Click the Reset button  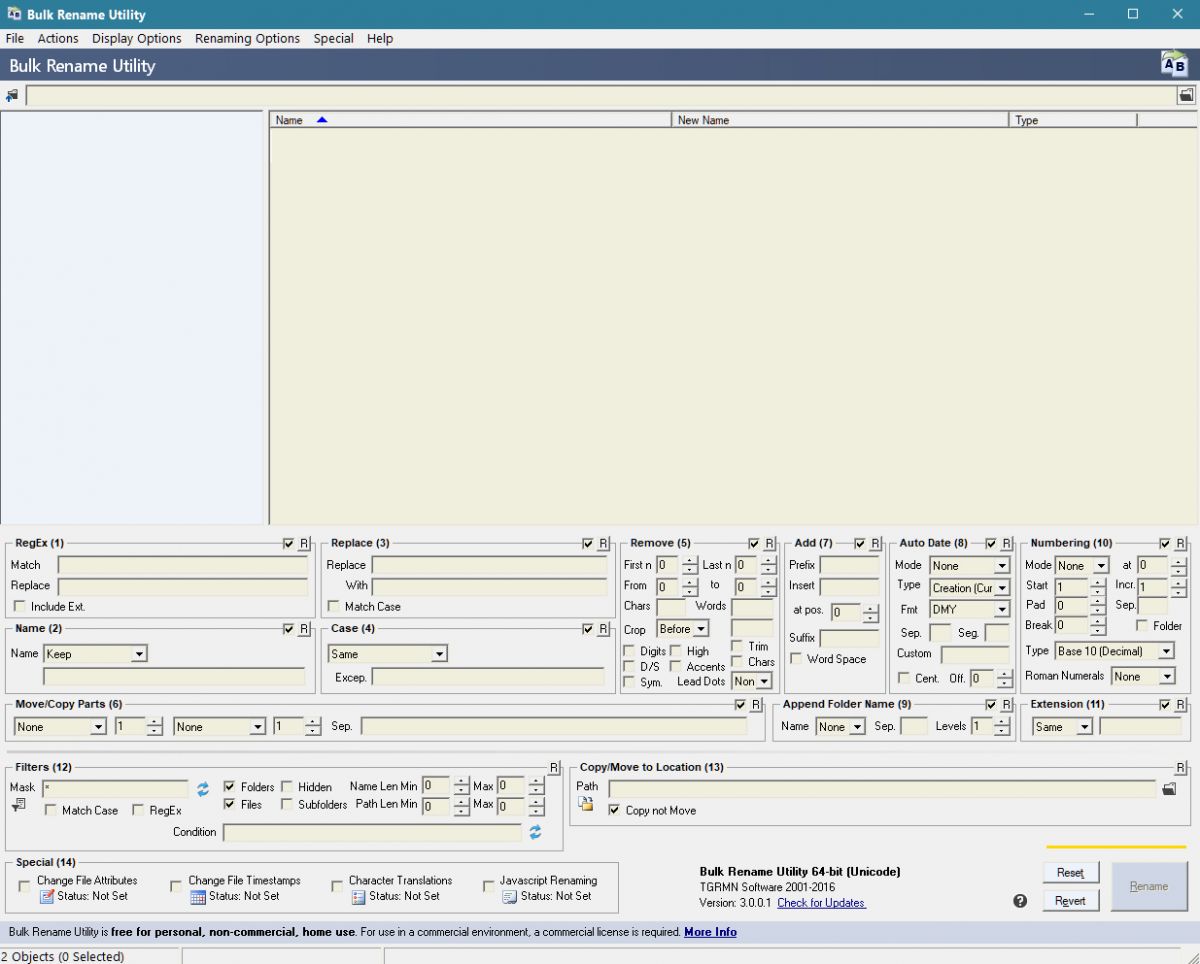1071,873
